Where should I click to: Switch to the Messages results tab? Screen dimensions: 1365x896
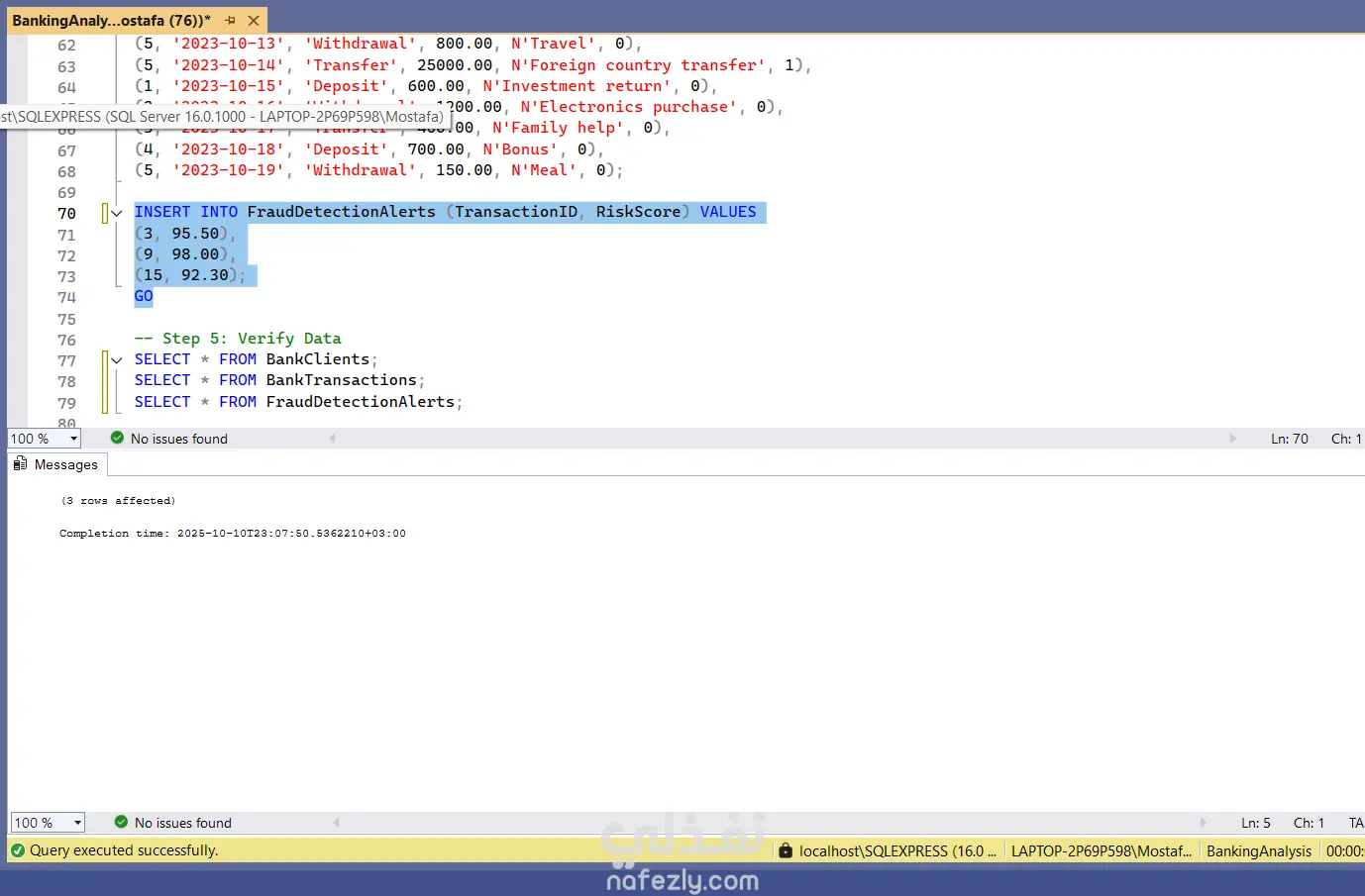56,464
